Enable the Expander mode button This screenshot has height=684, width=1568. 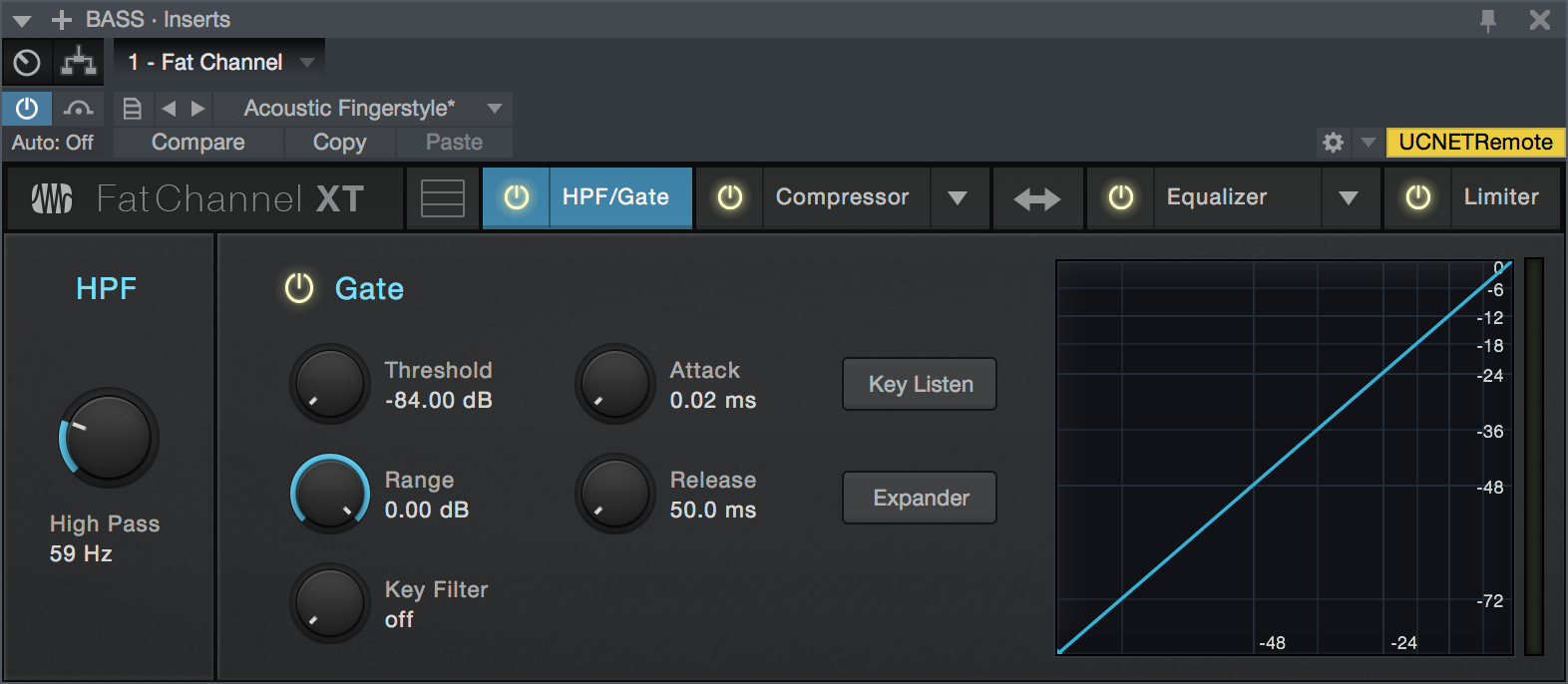coord(920,498)
